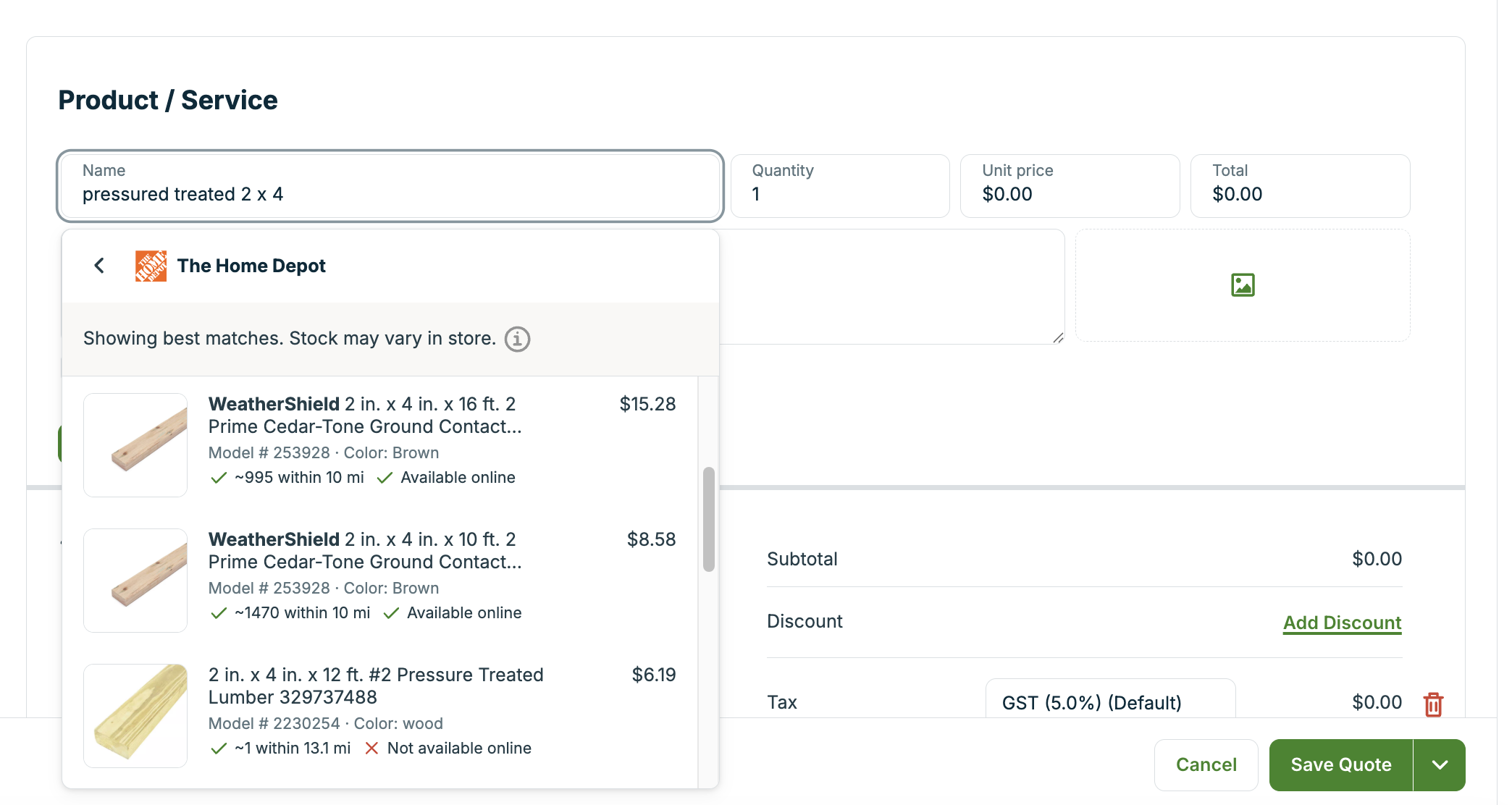
Task: Delete the tax line with trash icon
Action: pyautogui.click(x=1433, y=704)
